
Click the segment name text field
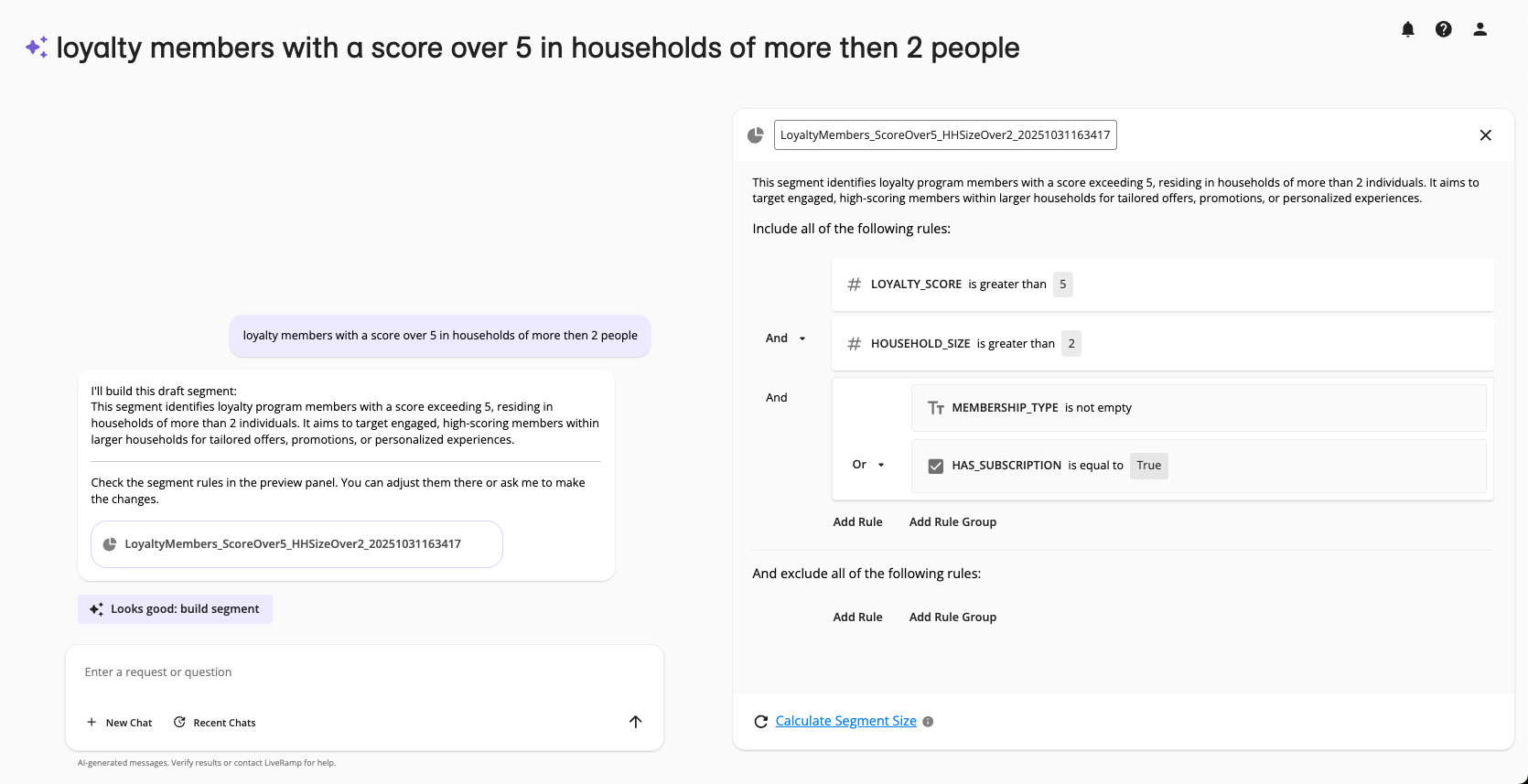point(945,135)
